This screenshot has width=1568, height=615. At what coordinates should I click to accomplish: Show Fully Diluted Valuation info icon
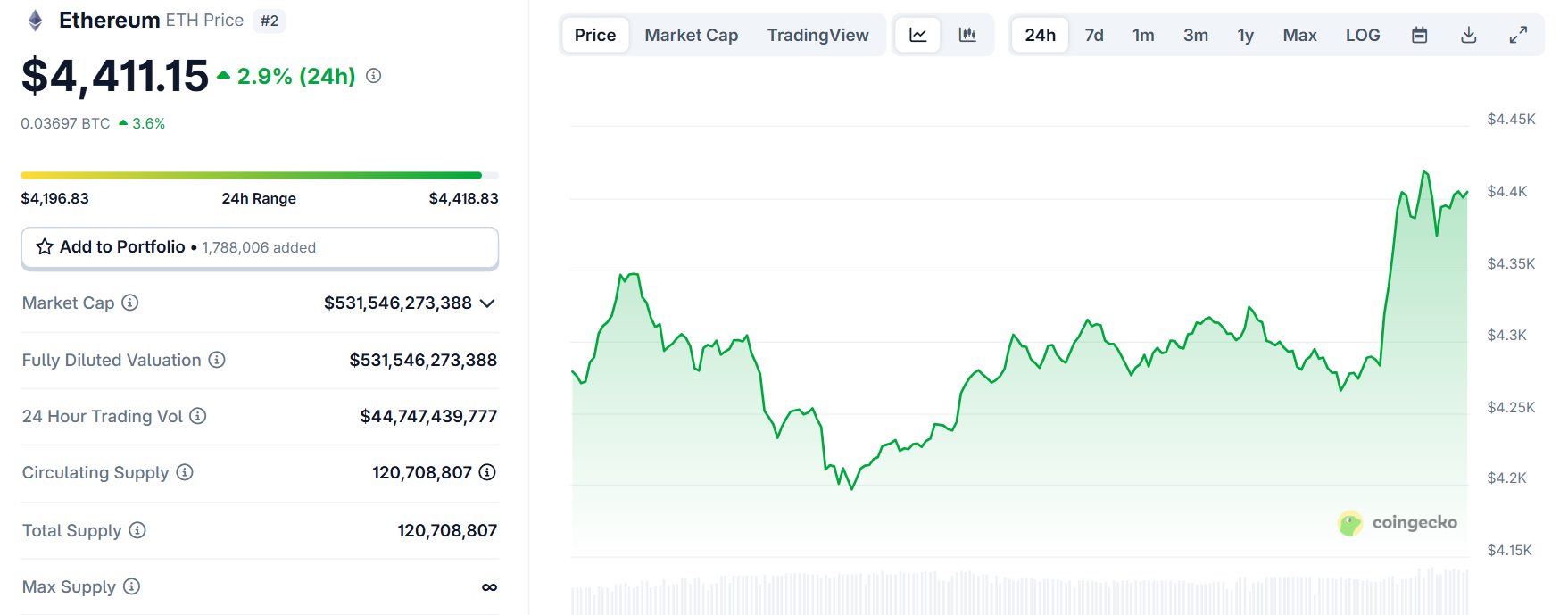click(217, 360)
